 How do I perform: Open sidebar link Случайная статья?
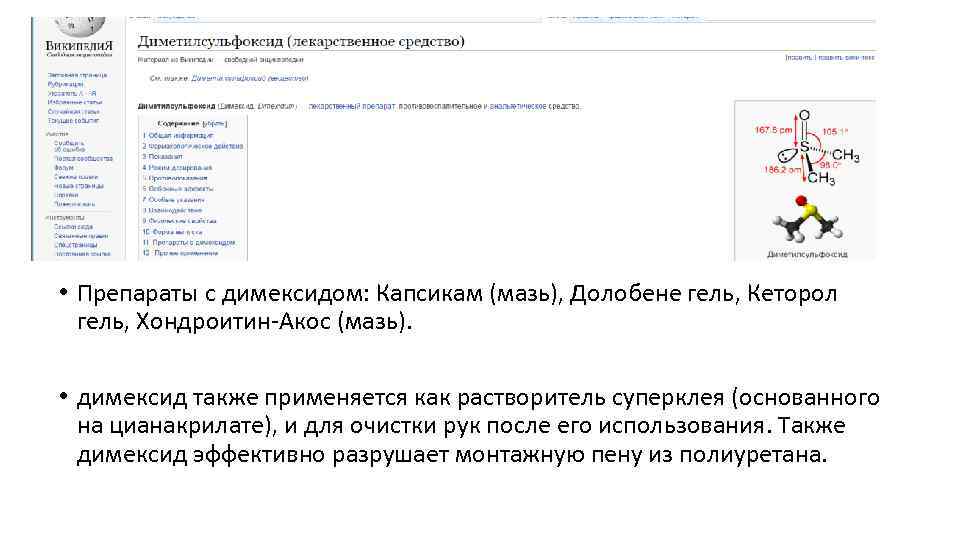(x=73, y=111)
